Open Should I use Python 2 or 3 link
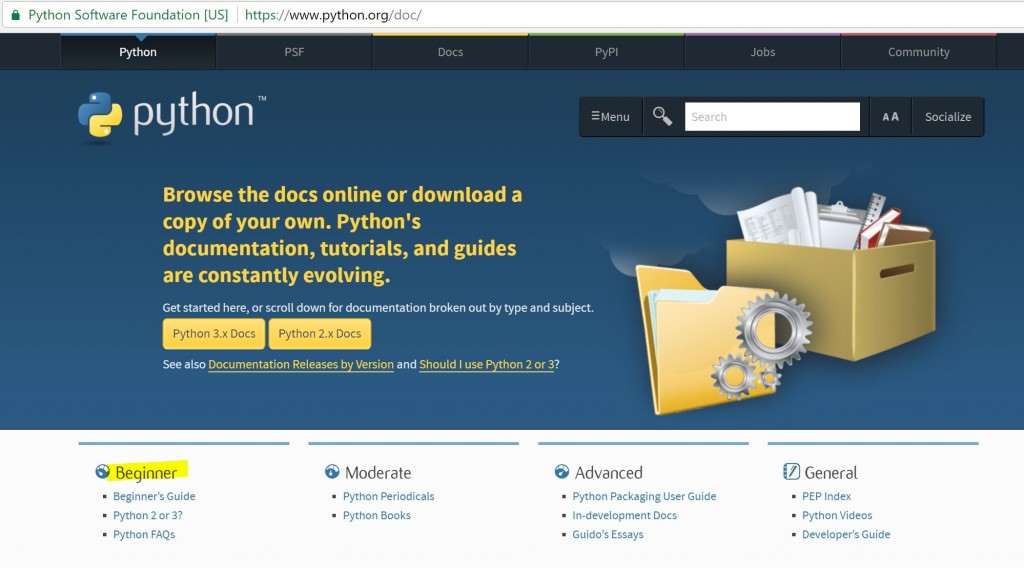Screen dimensions: 1024x568 tap(487, 364)
